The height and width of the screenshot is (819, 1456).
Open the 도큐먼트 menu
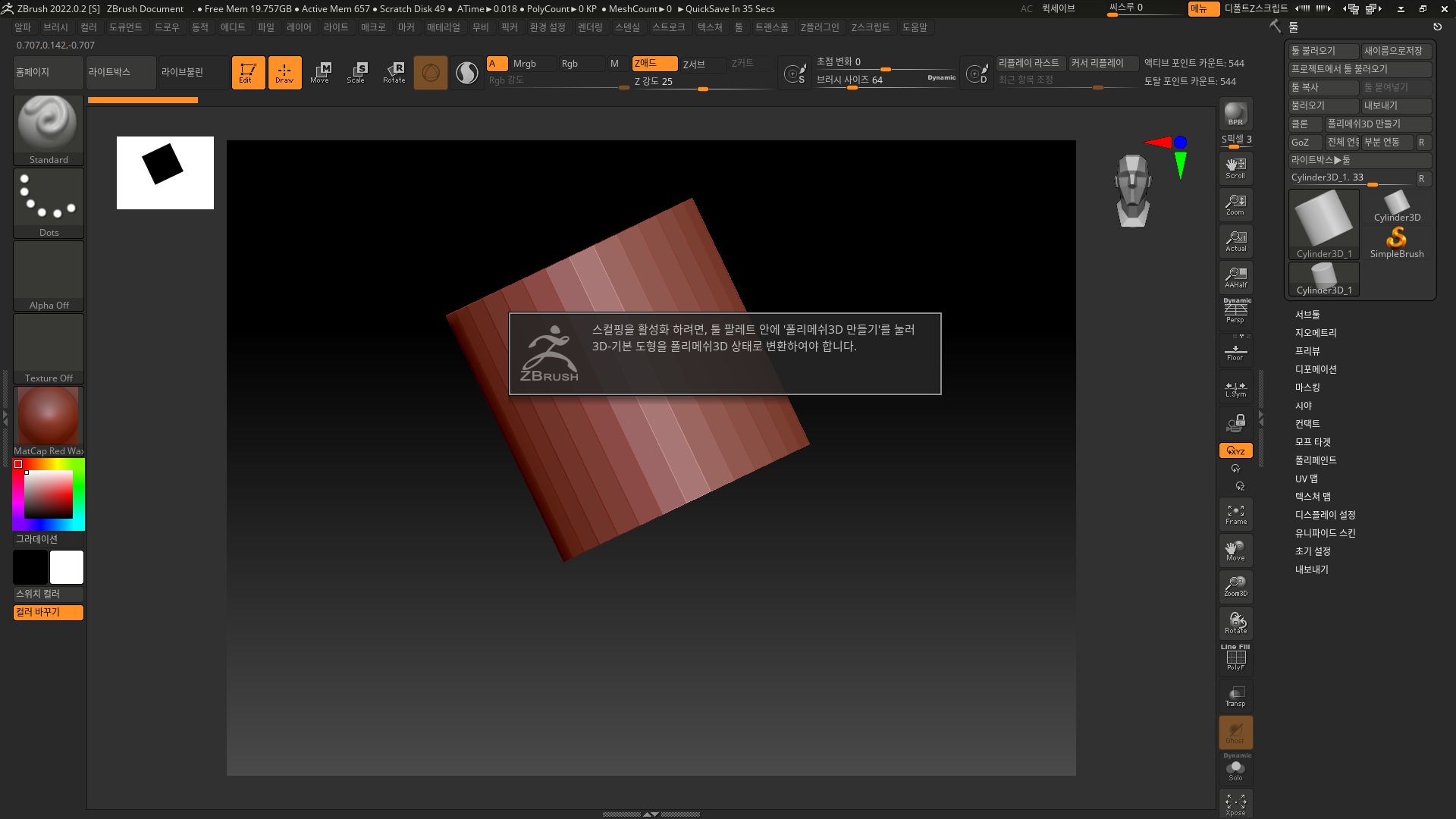coord(125,27)
